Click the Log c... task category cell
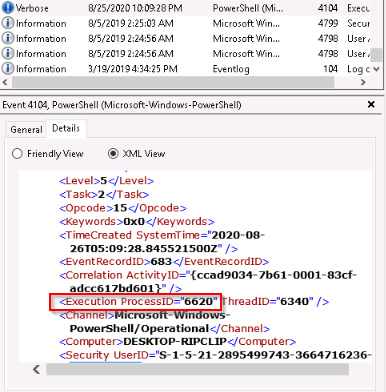This screenshot has height=392, width=386. click(x=359, y=69)
